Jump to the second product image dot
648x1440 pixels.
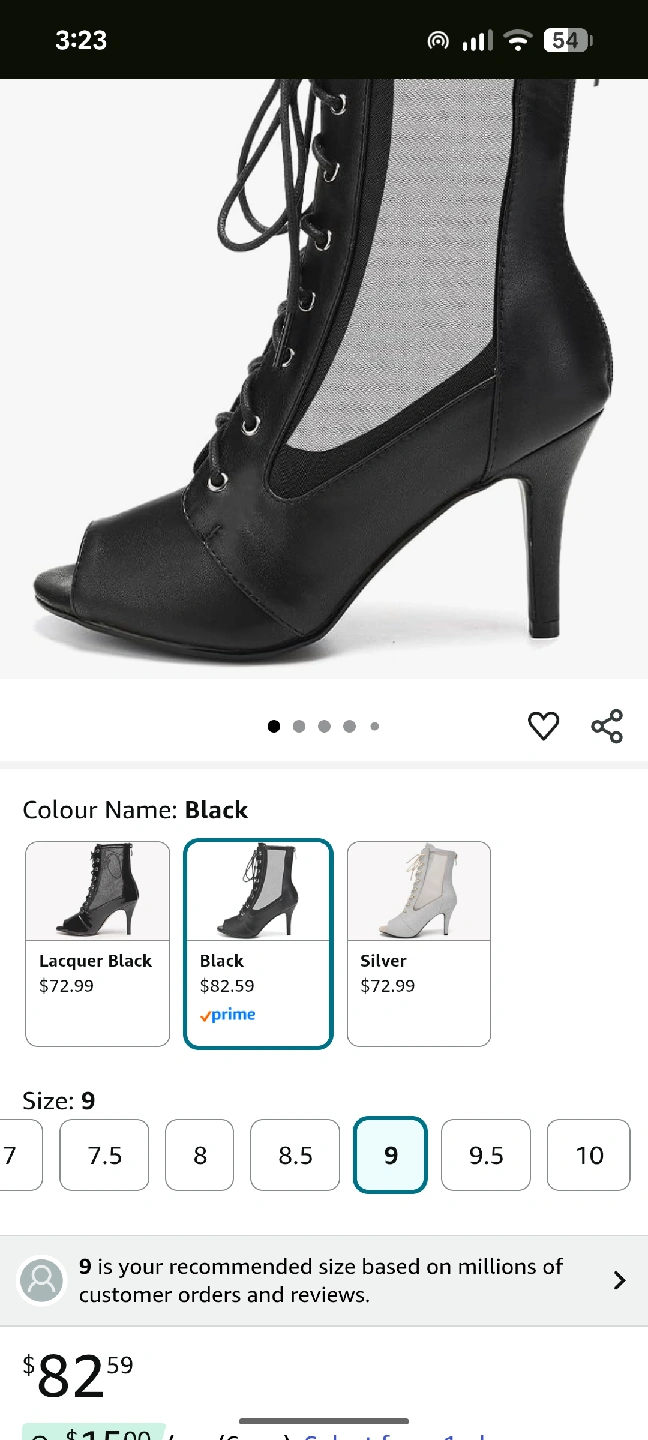coord(299,727)
